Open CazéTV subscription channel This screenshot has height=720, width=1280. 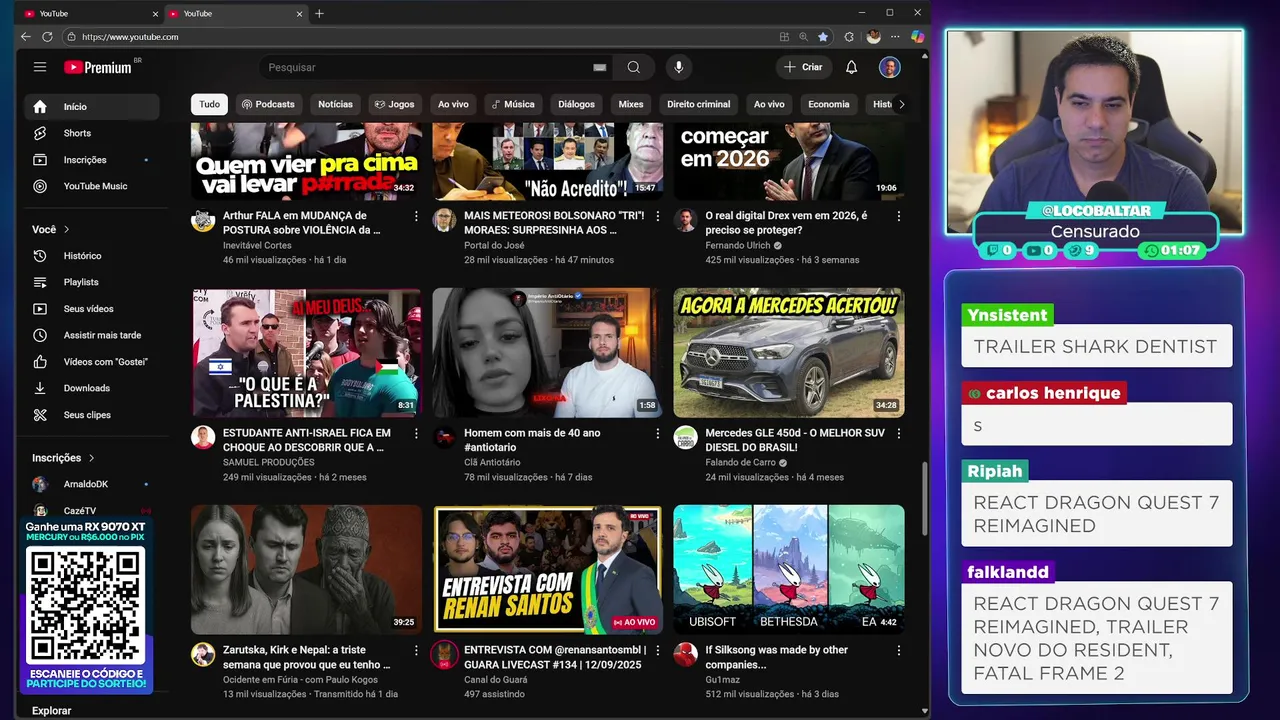point(92,511)
